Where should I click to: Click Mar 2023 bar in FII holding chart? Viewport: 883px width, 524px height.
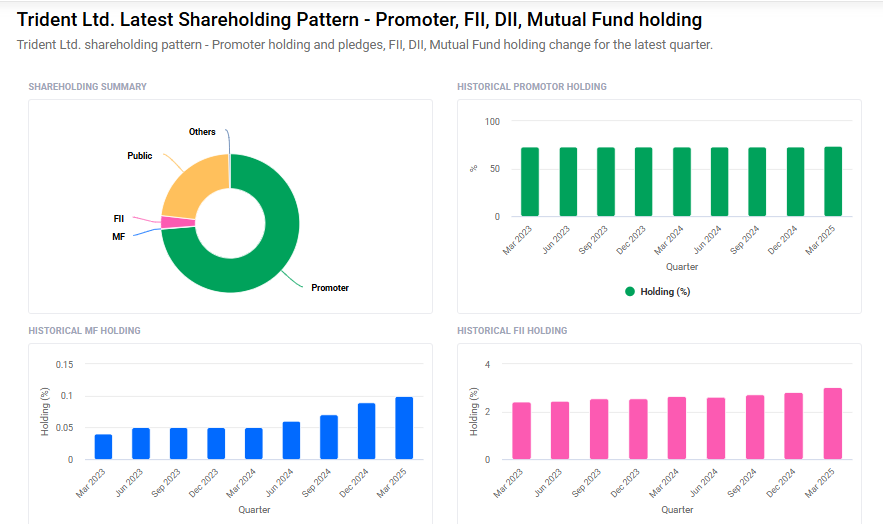pos(521,431)
